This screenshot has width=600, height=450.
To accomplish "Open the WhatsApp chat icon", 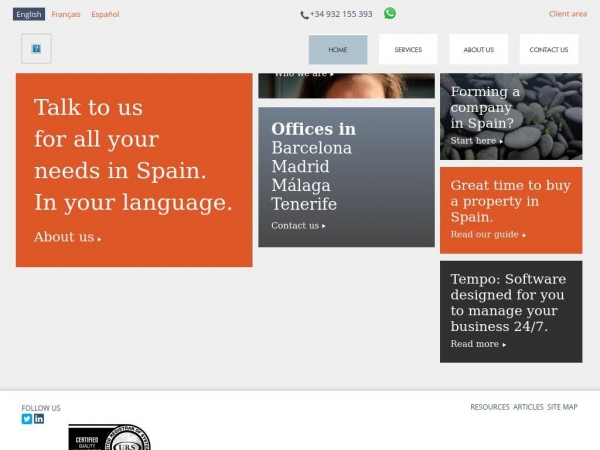I will pyautogui.click(x=390, y=13).
